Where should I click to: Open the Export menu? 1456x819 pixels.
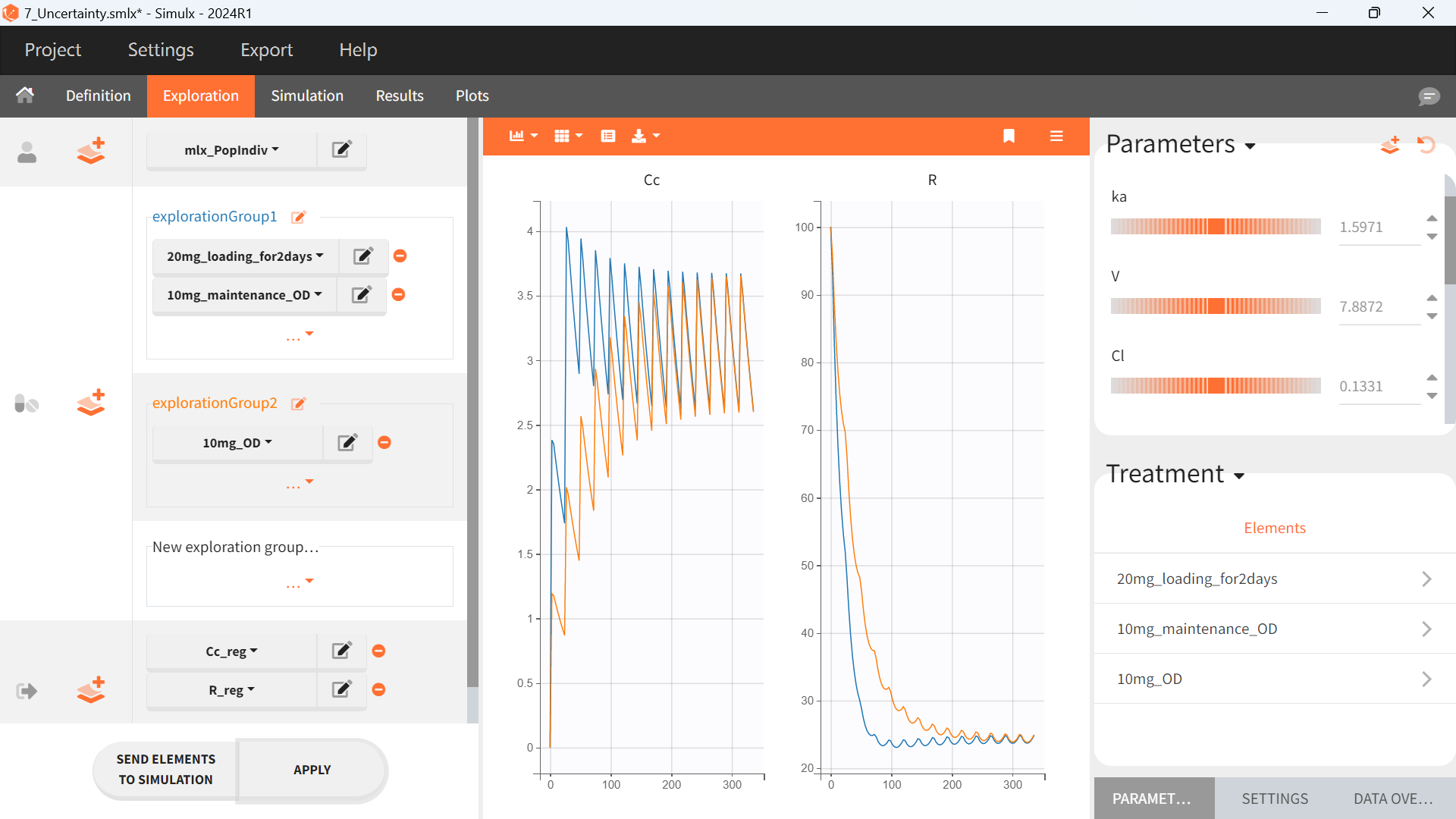coord(266,50)
